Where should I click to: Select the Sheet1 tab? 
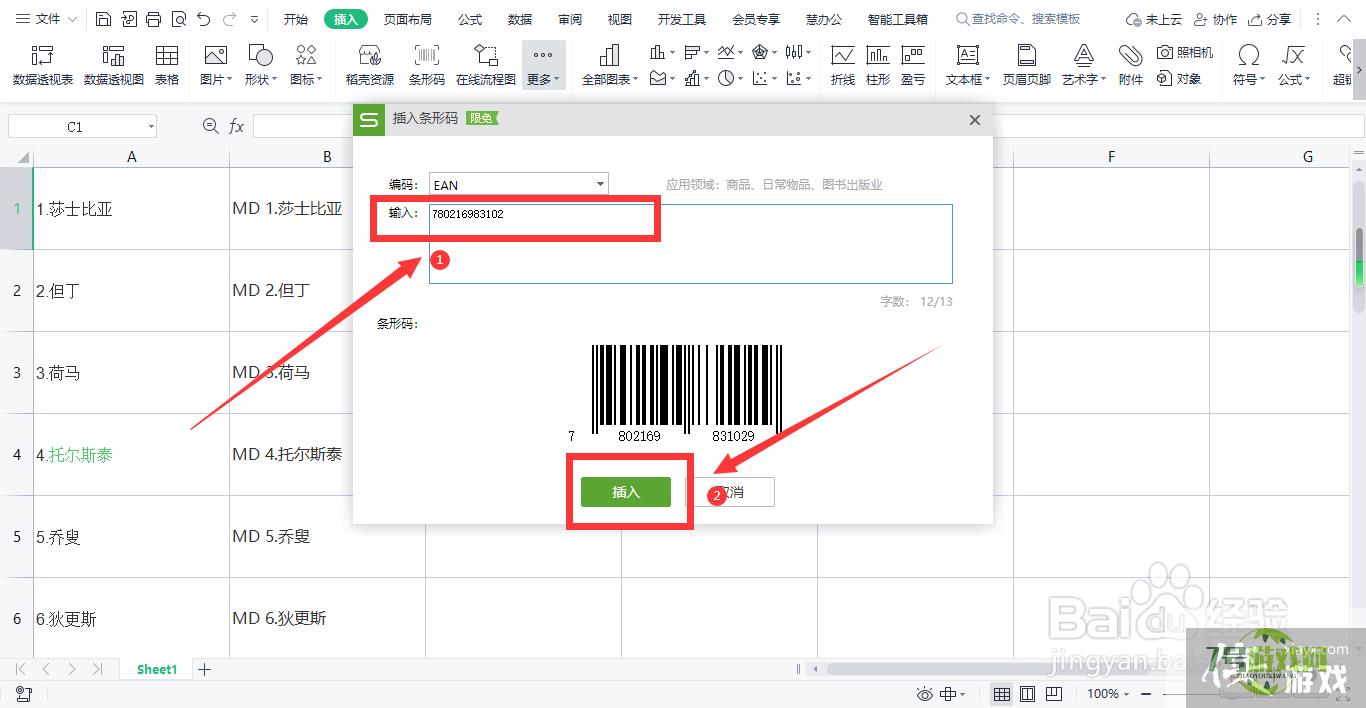click(157, 669)
